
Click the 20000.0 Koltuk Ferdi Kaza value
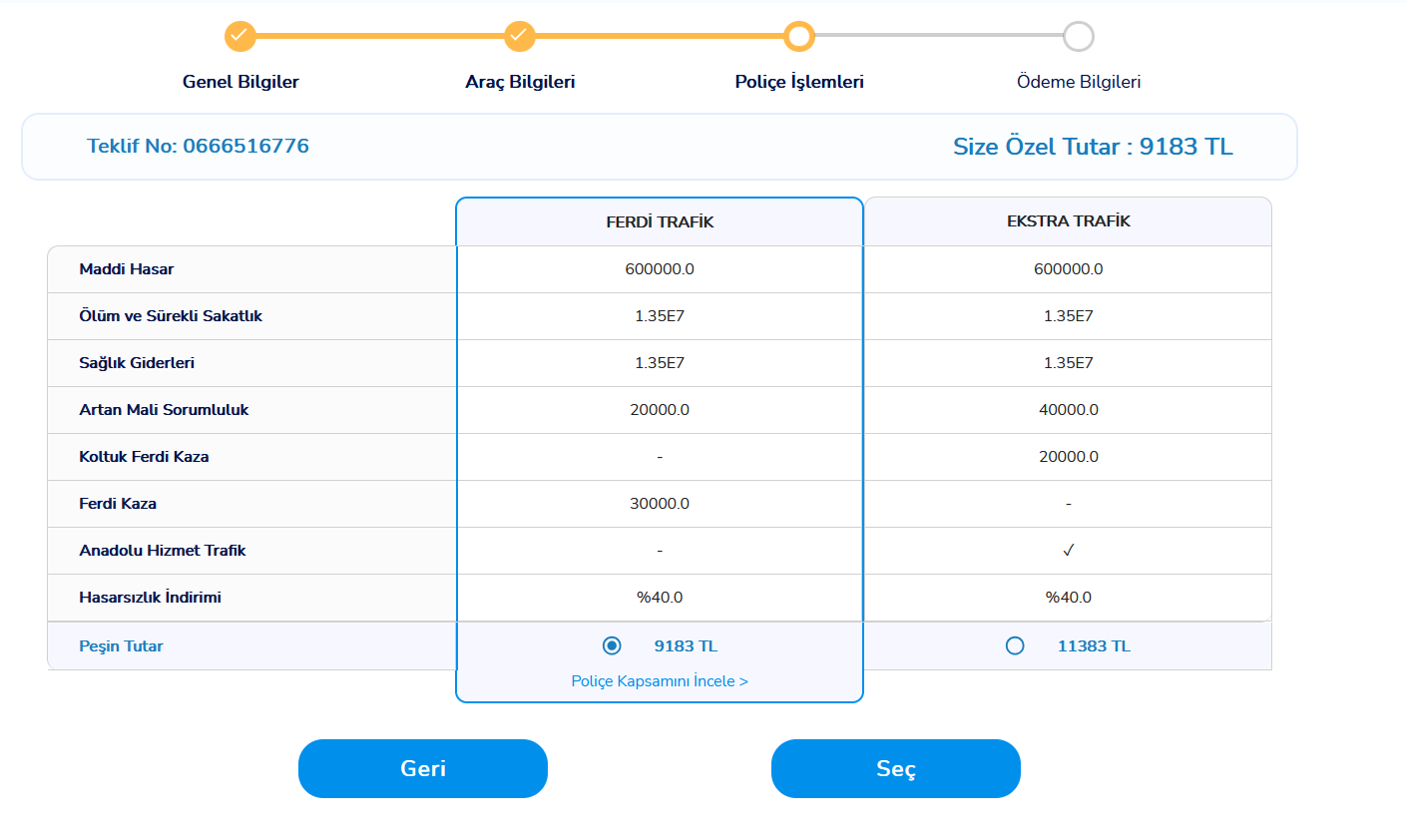click(x=1069, y=457)
